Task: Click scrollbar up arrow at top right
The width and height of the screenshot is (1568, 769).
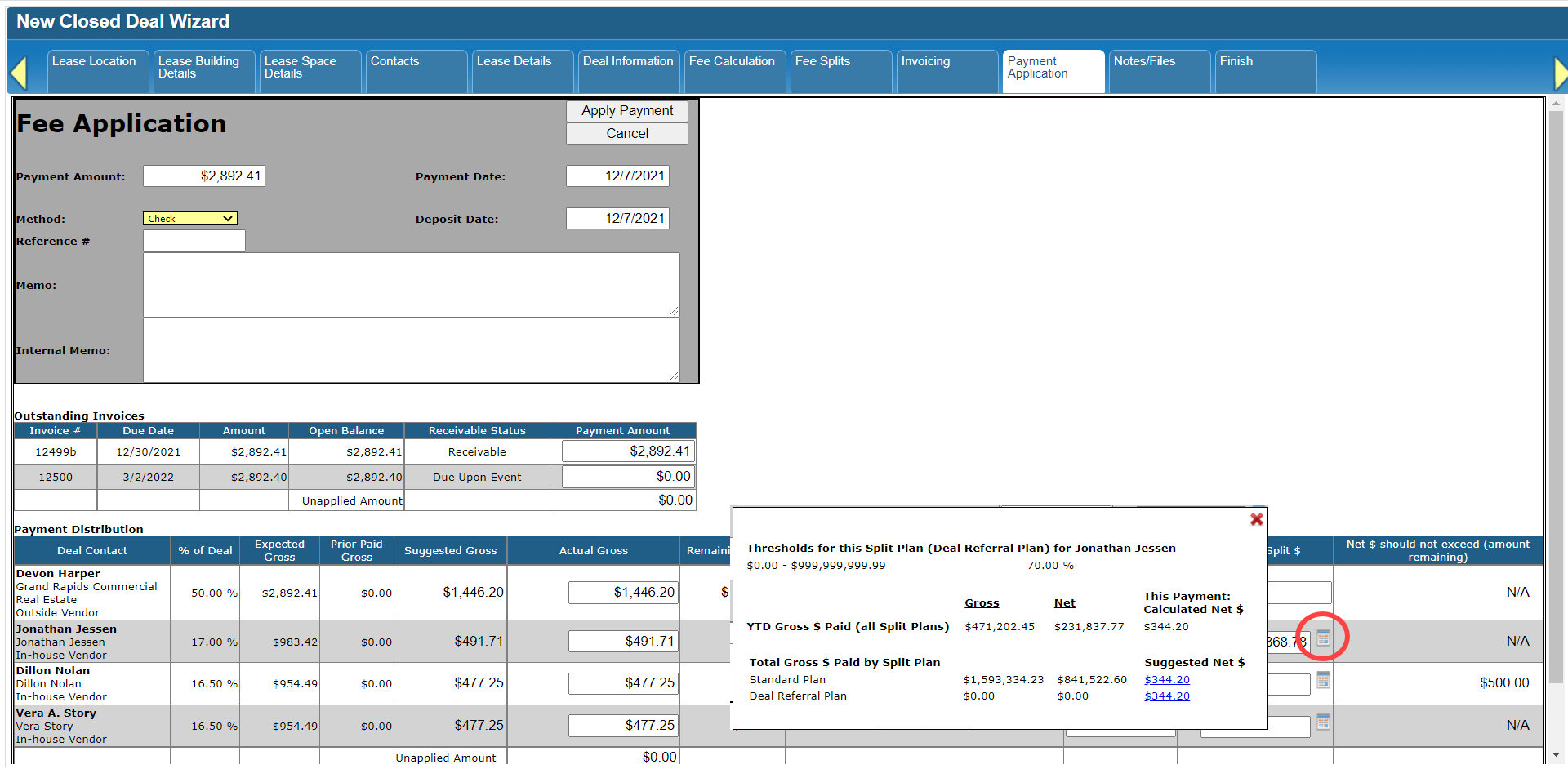Action: (x=1556, y=104)
